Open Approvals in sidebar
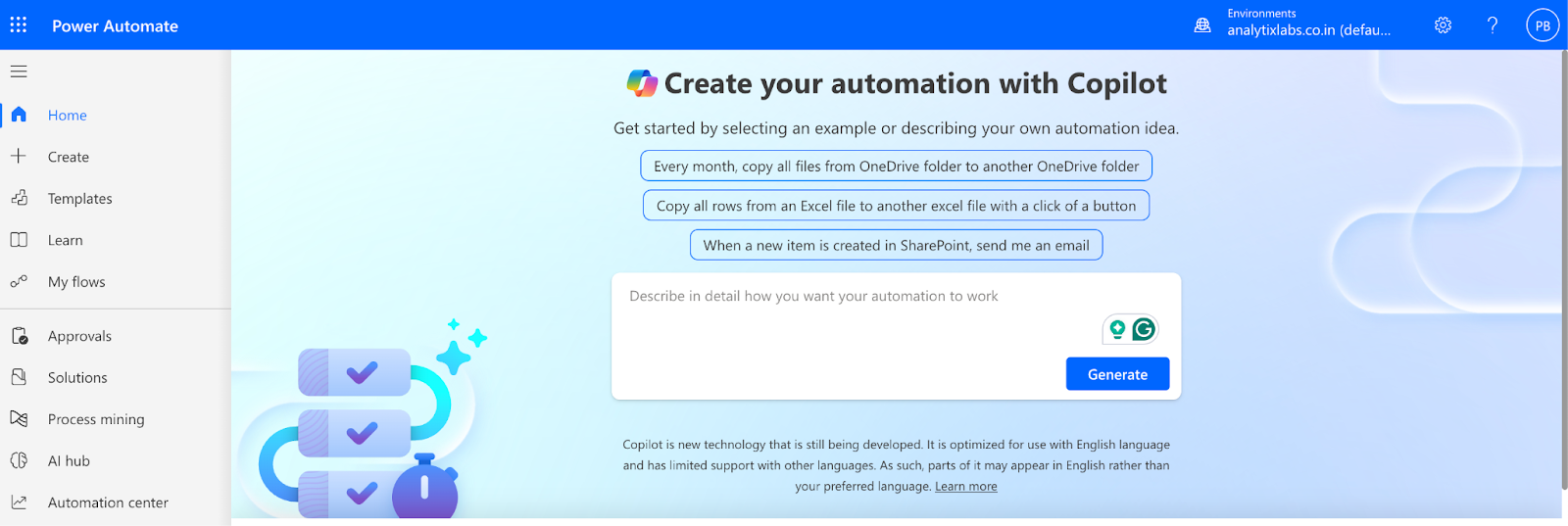This screenshot has width=1568, height=526. [79, 336]
